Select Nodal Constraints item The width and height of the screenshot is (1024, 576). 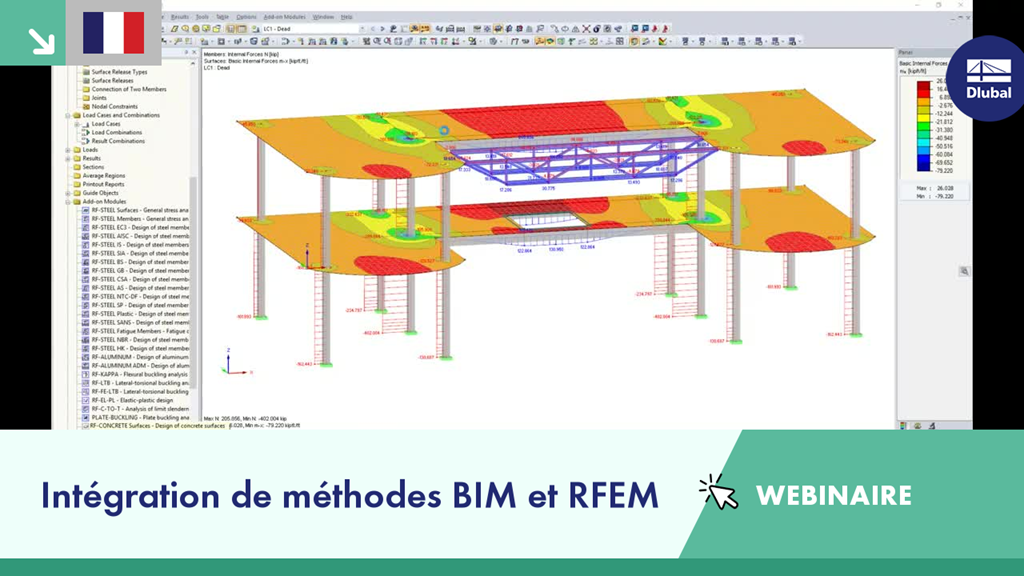coord(114,106)
